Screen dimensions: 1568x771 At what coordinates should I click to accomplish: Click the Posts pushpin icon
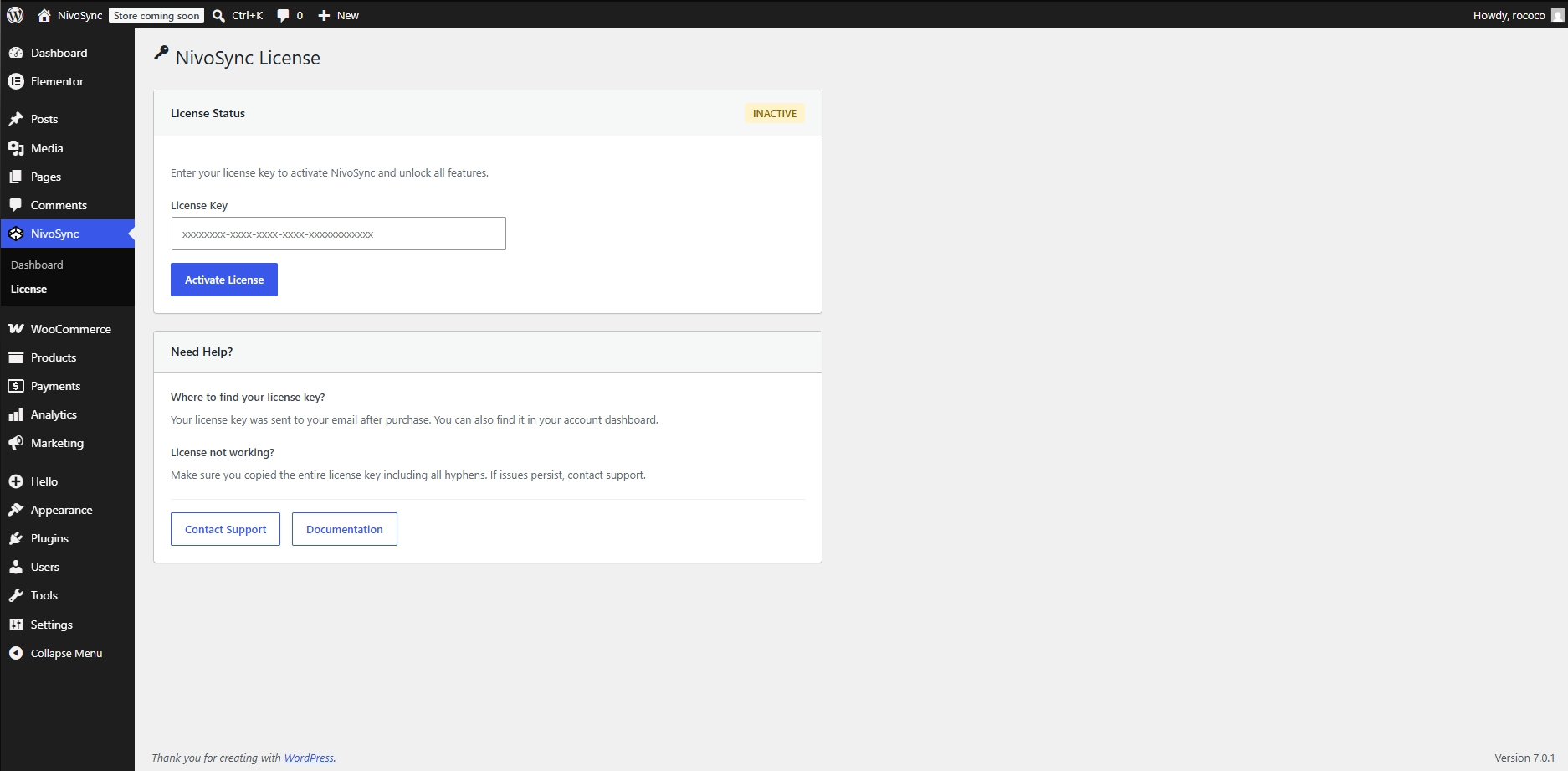click(16, 119)
